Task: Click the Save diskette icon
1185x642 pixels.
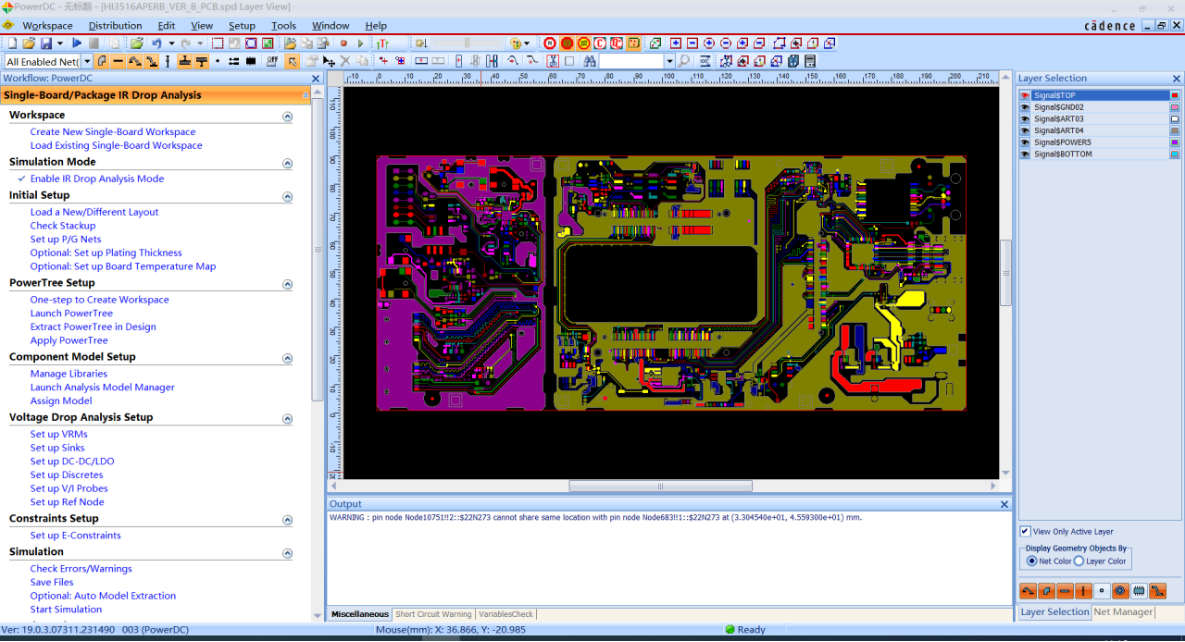Action: coord(46,43)
